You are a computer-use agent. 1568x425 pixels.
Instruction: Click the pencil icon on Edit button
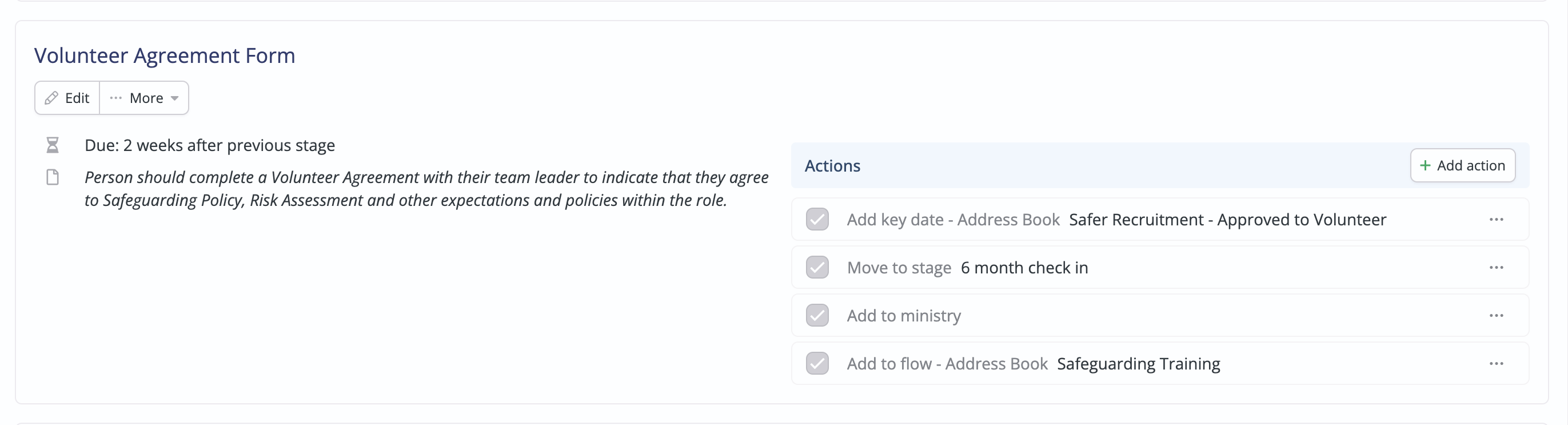[52, 98]
